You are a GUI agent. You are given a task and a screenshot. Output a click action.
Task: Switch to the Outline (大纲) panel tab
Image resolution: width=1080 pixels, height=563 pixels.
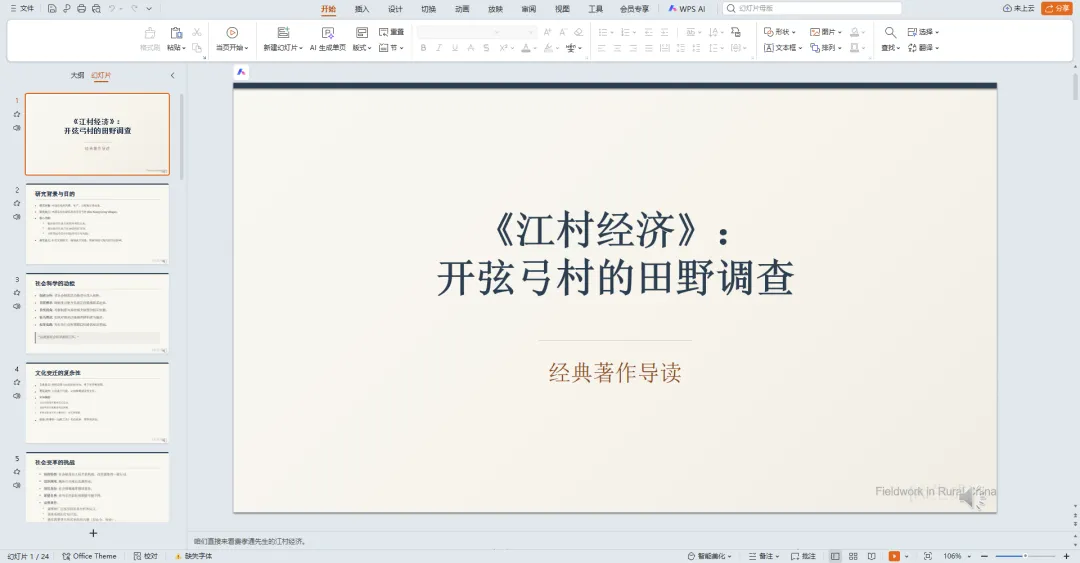click(77, 75)
